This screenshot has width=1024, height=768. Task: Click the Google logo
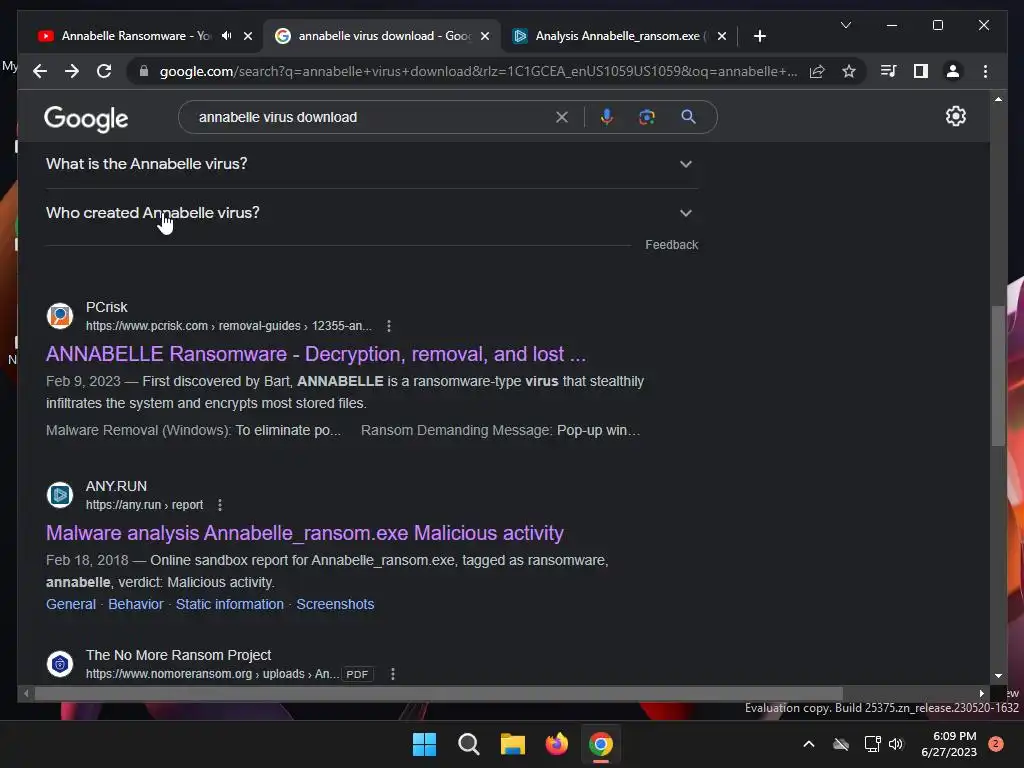86,119
